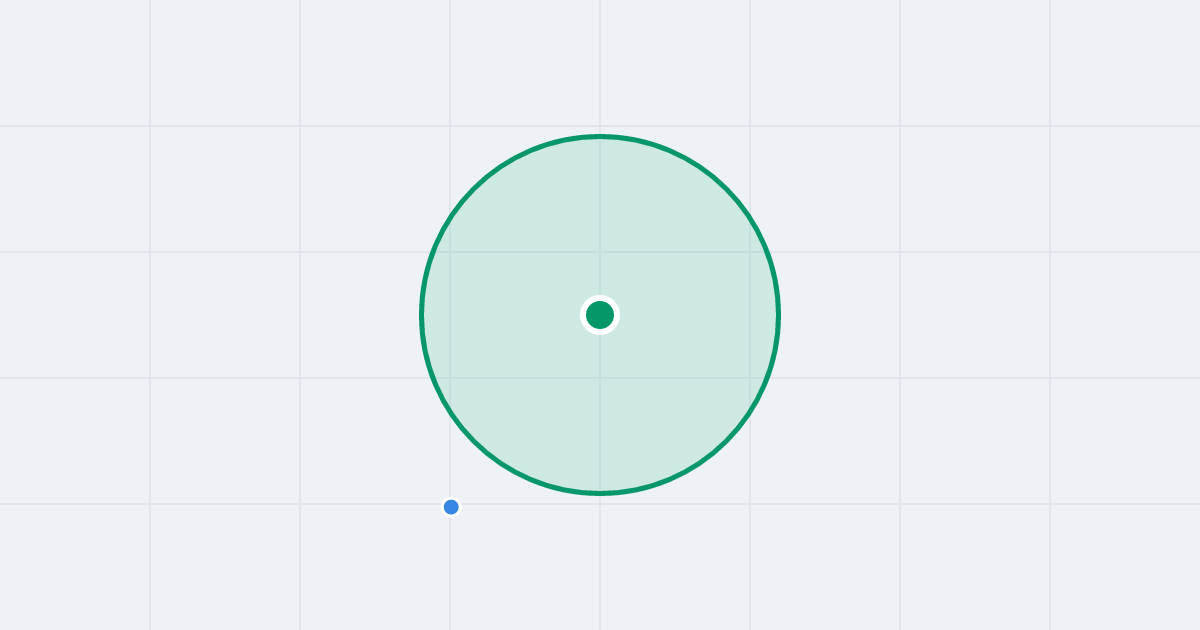Viewport: 1200px width, 630px height.
Task: Select the small blue dot marker
Action: click(x=451, y=507)
